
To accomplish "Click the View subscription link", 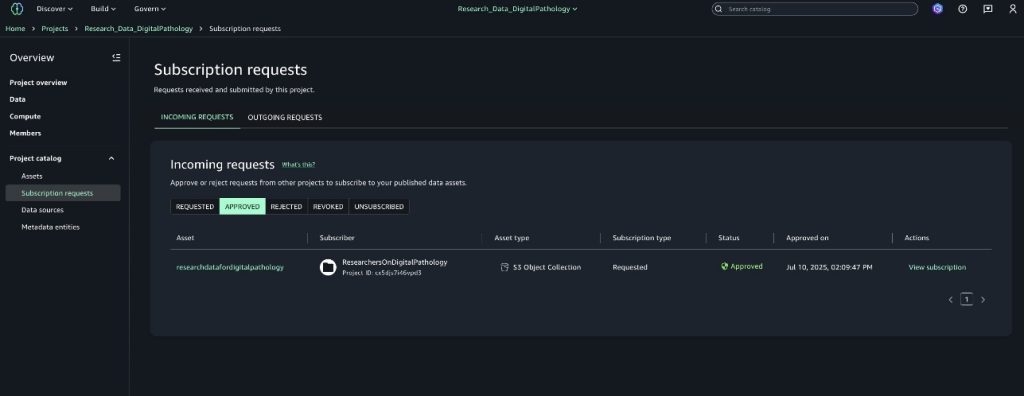I will [x=937, y=267].
